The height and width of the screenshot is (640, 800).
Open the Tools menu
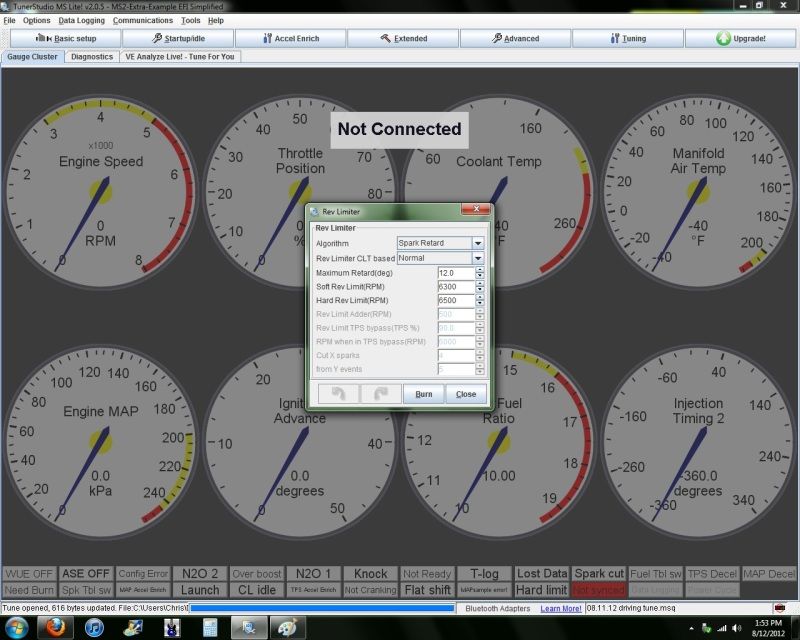(x=190, y=20)
